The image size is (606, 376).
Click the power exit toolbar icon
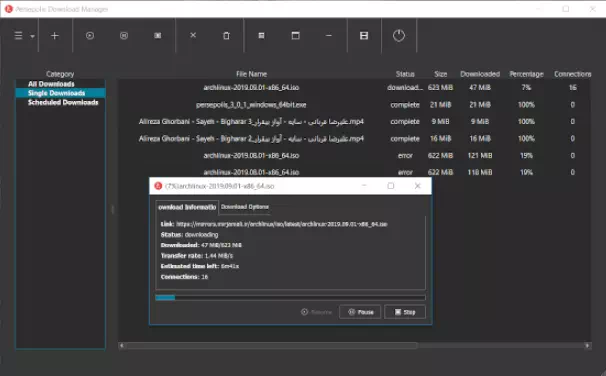(x=398, y=36)
